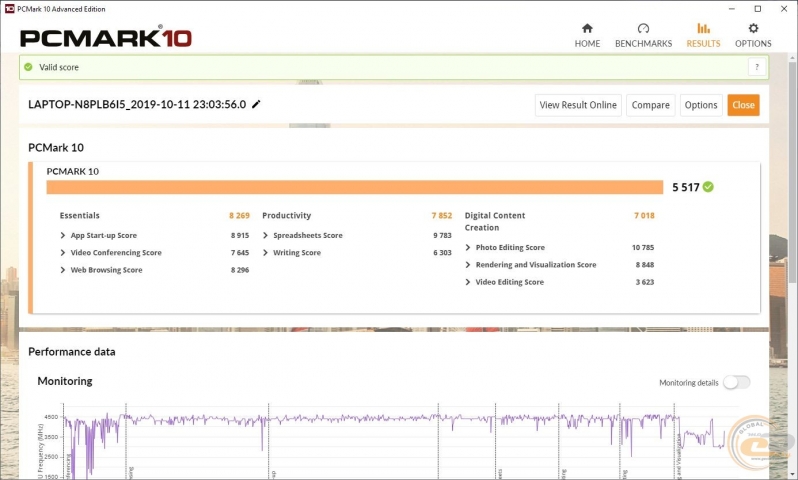Screen dimensions: 798x480
Task: Go to the Options tab
Action: [753, 36]
